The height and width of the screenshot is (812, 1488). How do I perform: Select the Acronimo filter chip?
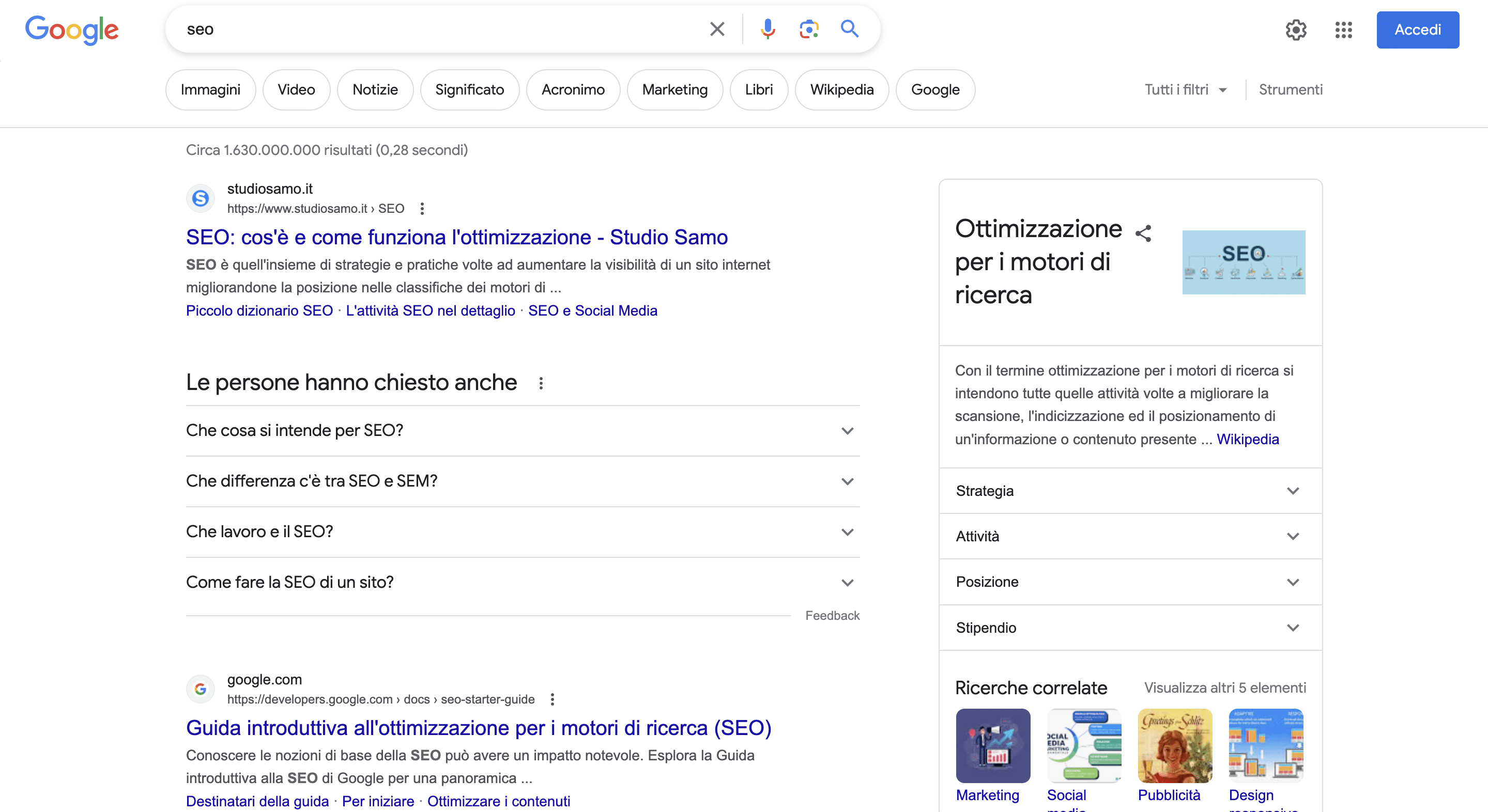[573, 89]
